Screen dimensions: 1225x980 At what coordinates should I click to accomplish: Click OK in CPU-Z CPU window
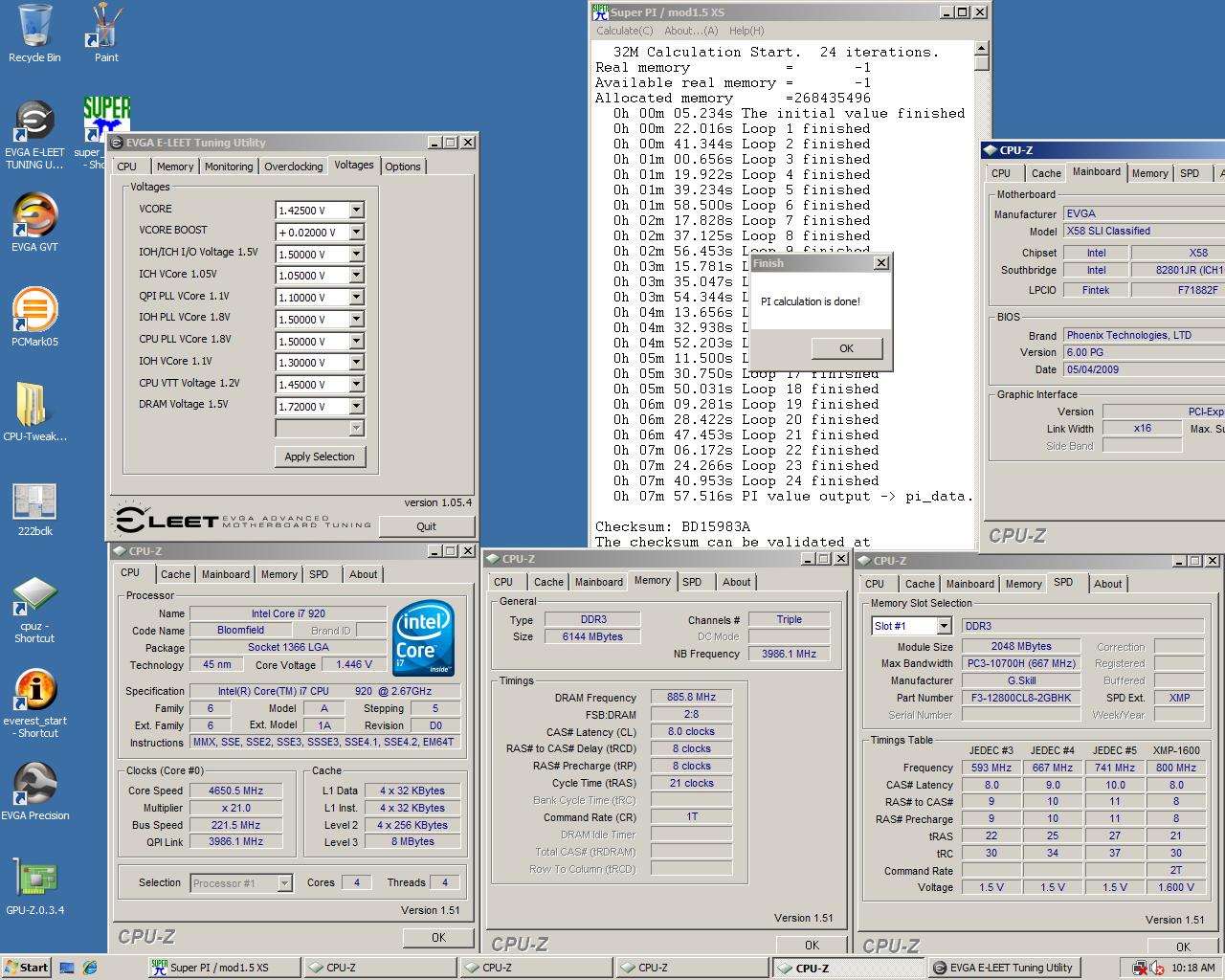[x=438, y=937]
